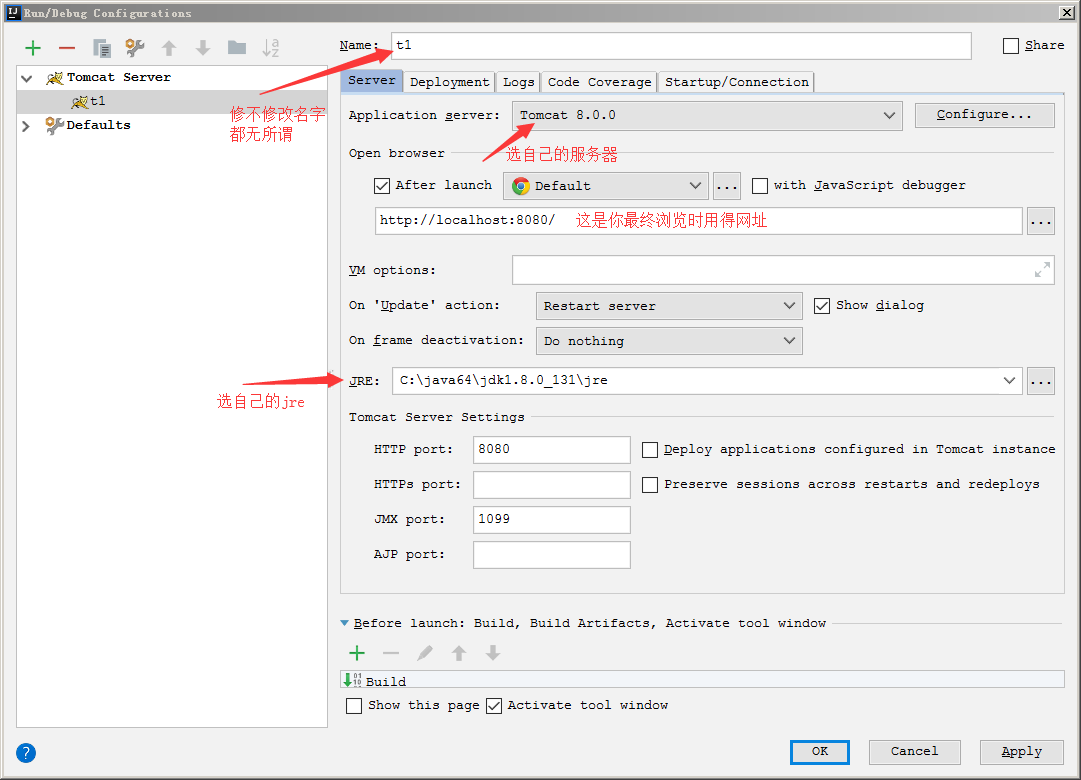This screenshot has height=780, width=1081.
Task: Add before-launch task with green plus
Action: point(357,652)
